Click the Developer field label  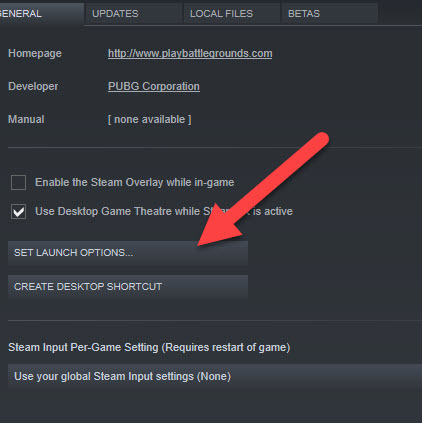click(x=33, y=86)
